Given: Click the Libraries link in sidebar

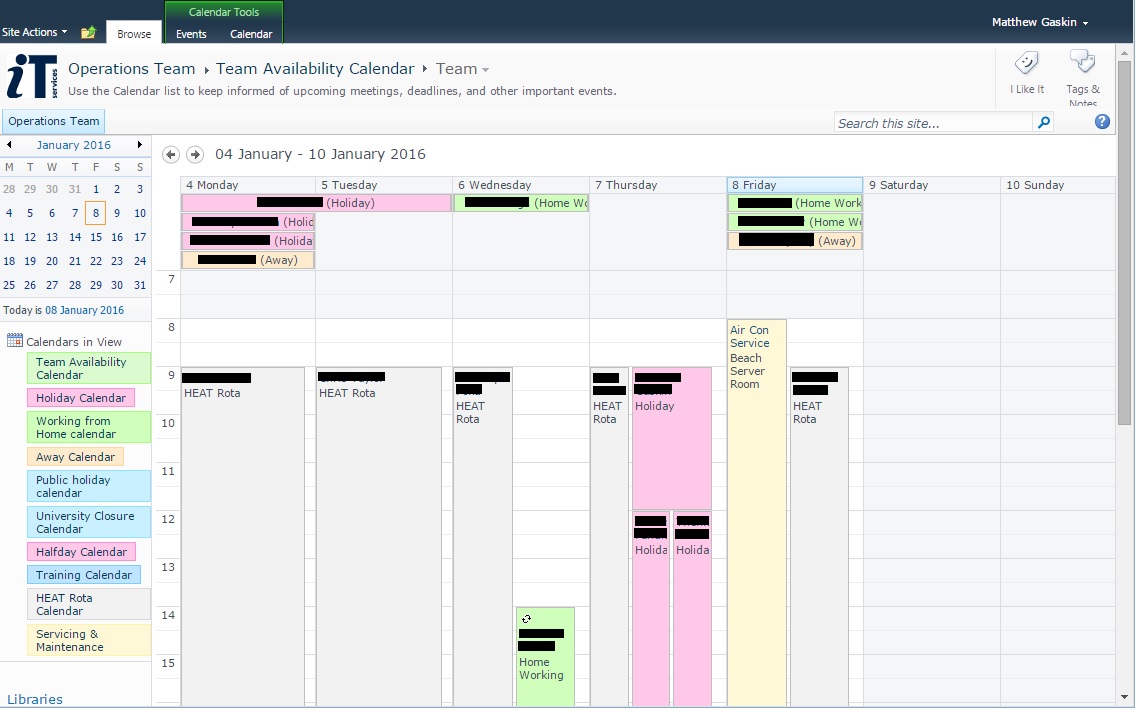Looking at the screenshot, I should click(35, 699).
